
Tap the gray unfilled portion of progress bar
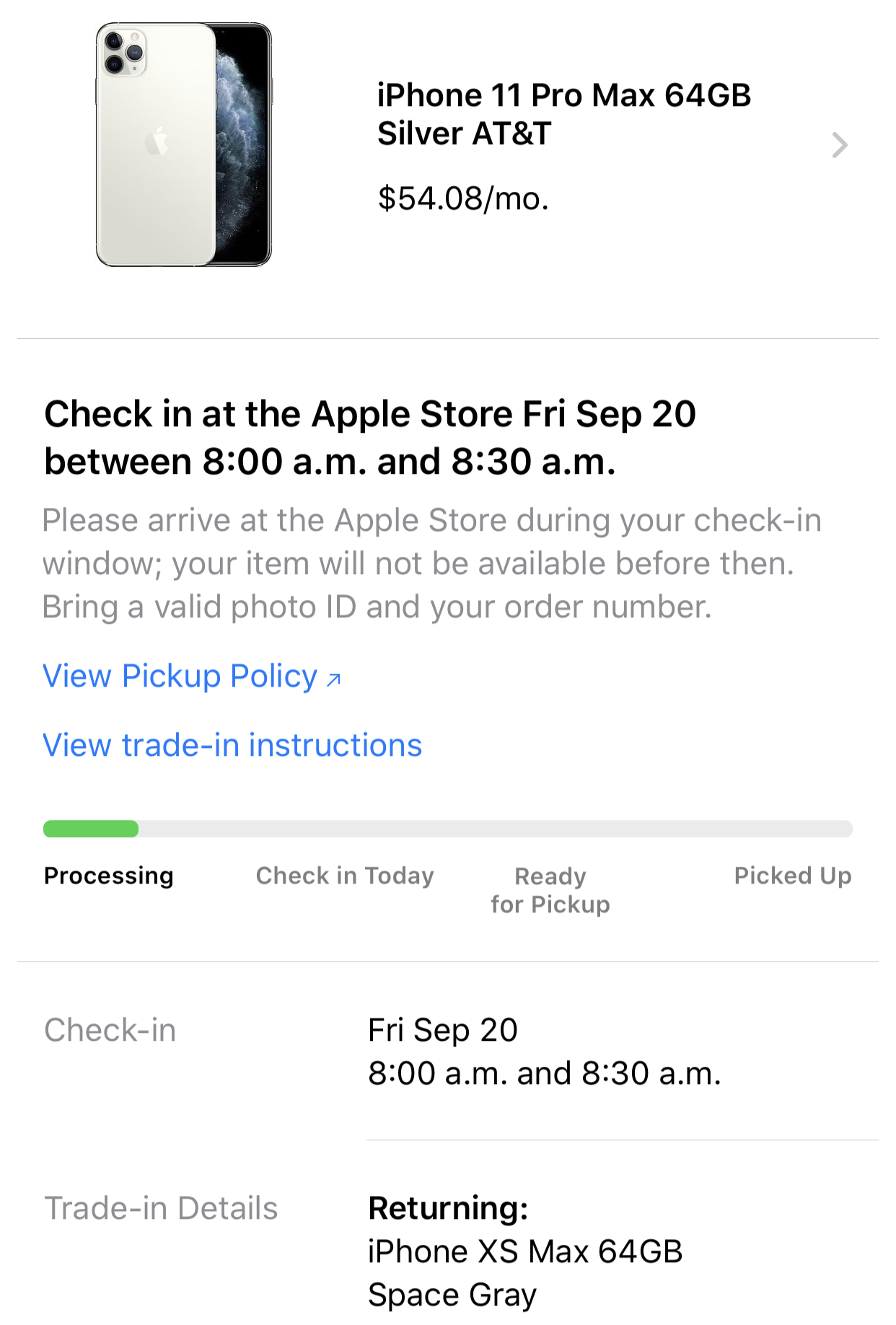pyautogui.click(x=495, y=829)
